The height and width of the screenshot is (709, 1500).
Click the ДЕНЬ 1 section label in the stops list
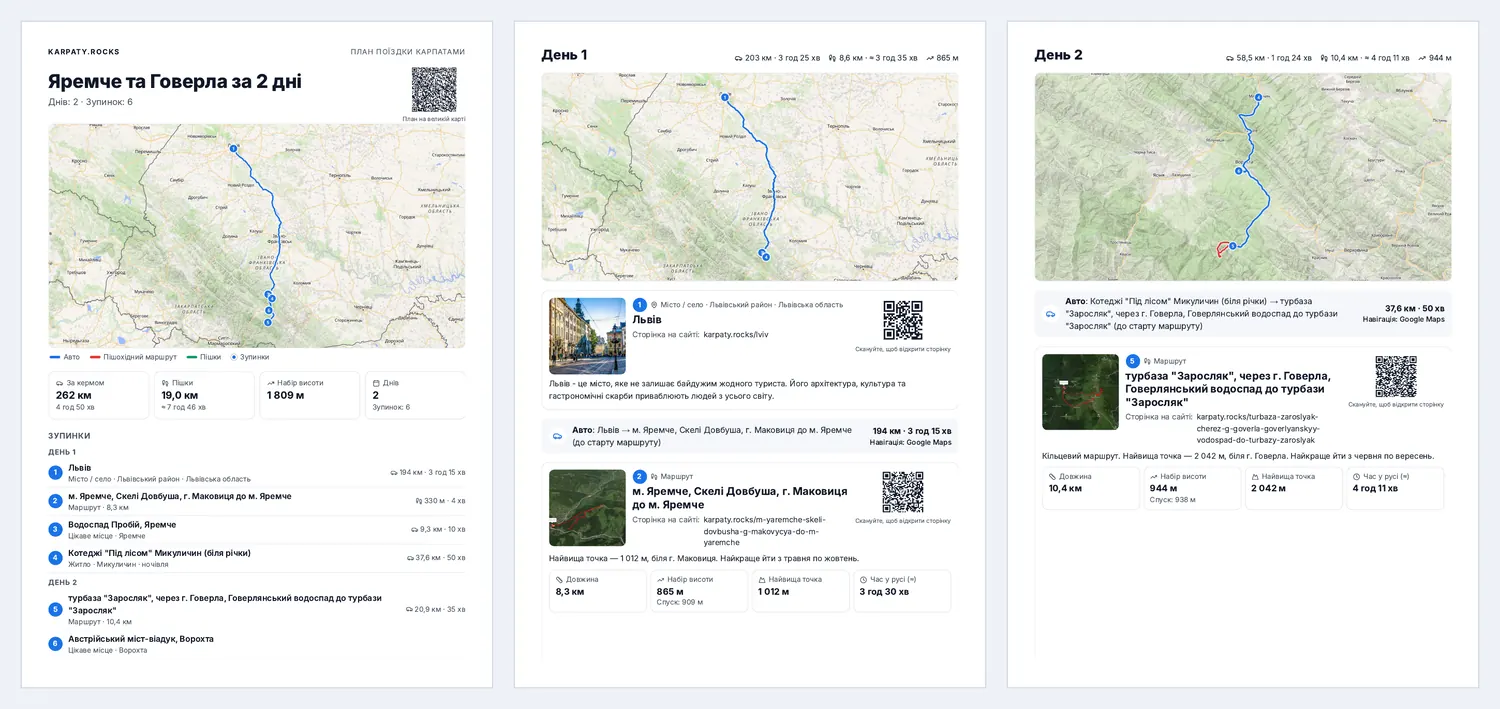[x=62, y=452]
